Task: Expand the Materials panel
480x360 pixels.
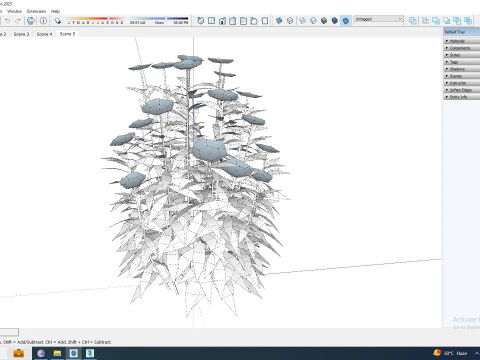Action: click(462, 41)
